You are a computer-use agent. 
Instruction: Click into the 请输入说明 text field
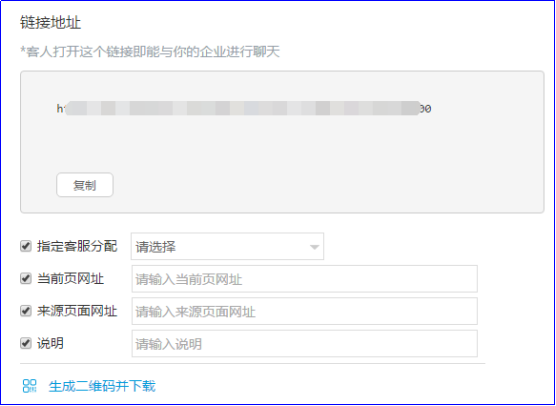(305, 344)
